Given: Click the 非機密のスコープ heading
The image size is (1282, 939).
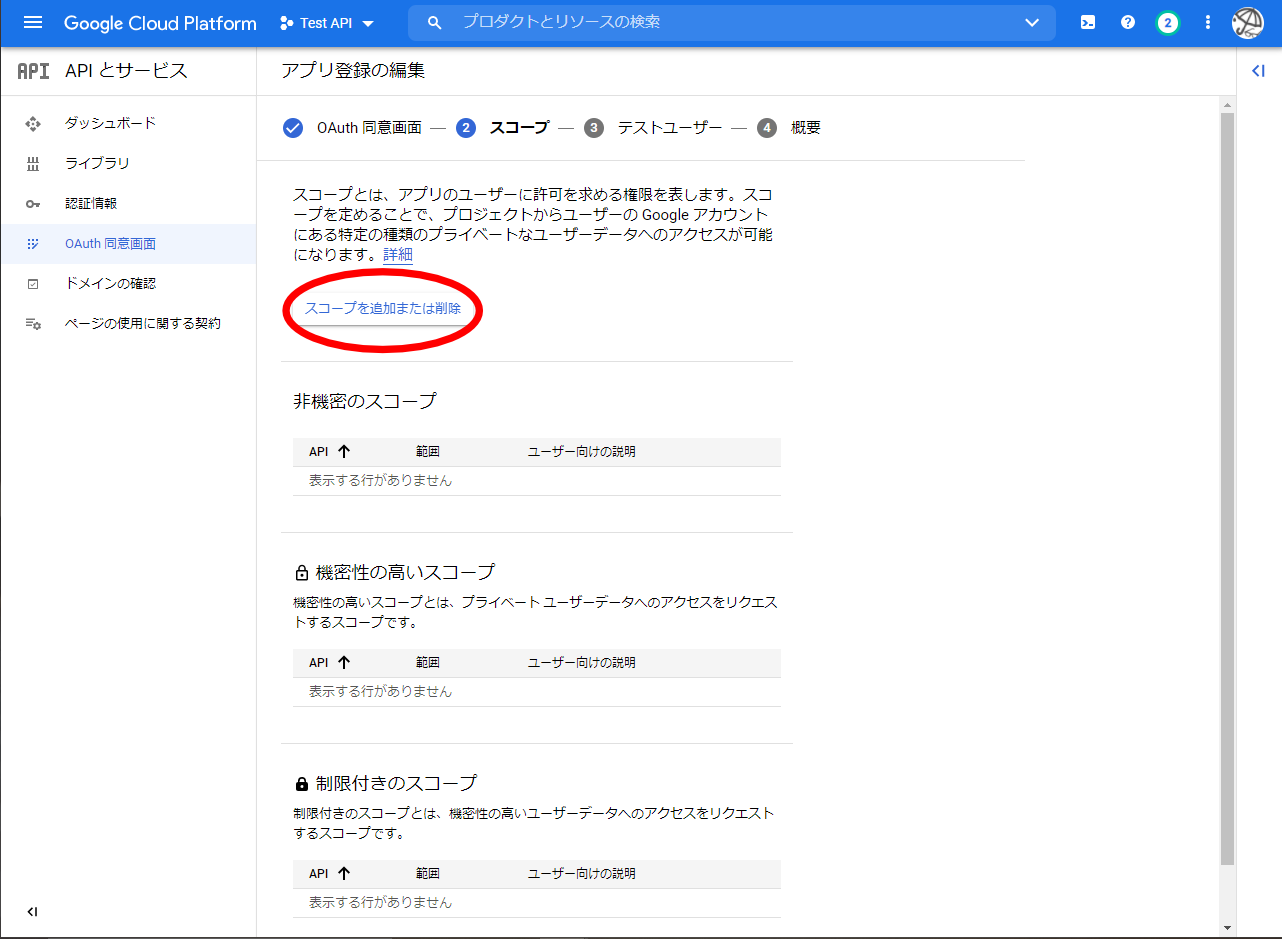Looking at the screenshot, I should 365,401.
